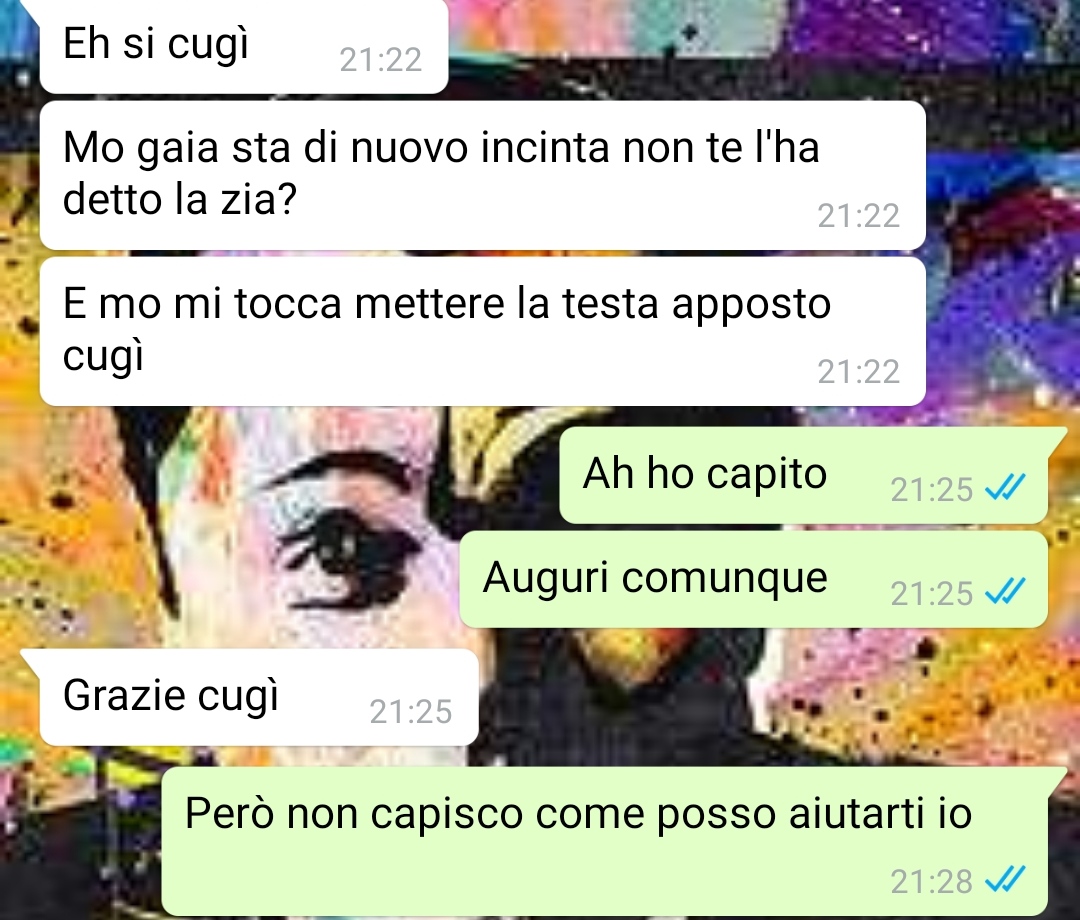Tap the 21:25 time on "Grazie cugì"
Viewport: 1080px width, 920px height.
click(x=411, y=712)
